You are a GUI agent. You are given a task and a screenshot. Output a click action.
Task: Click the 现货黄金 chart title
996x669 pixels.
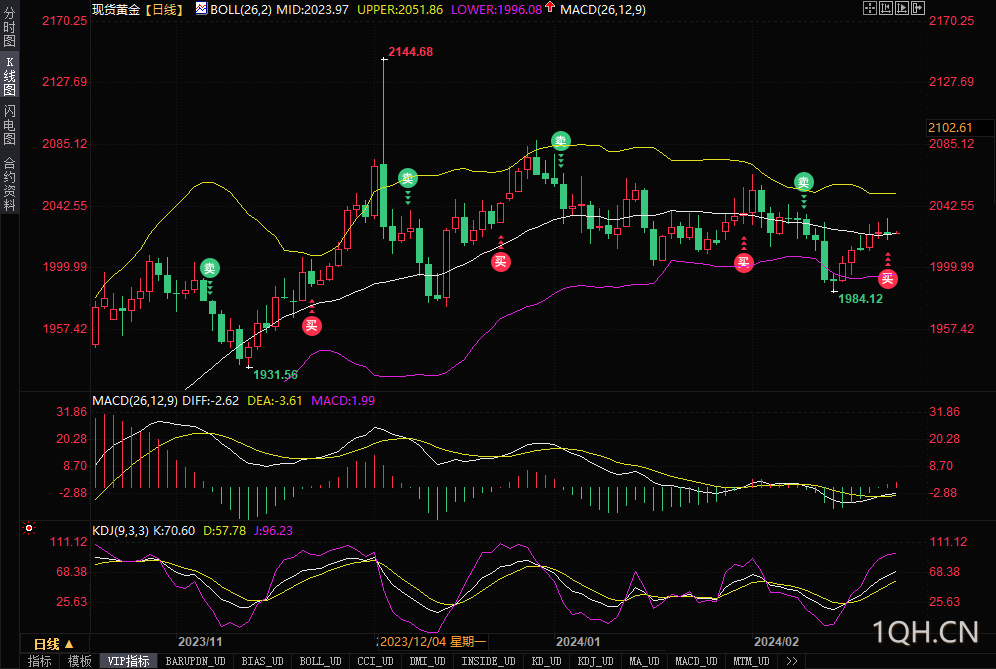116,10
